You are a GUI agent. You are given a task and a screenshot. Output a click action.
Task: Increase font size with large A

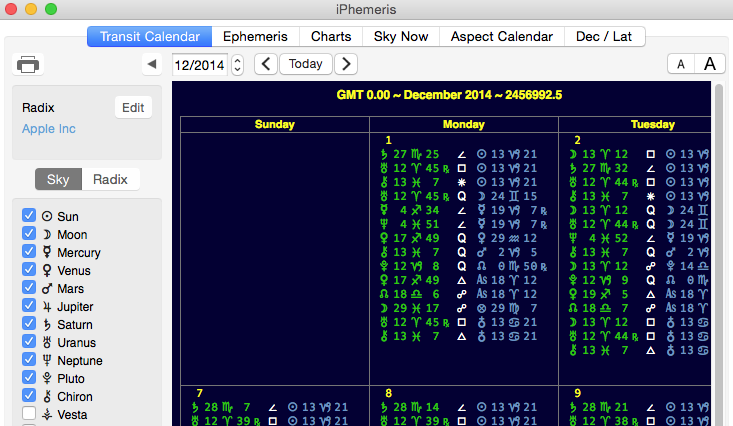coord(710,64)
